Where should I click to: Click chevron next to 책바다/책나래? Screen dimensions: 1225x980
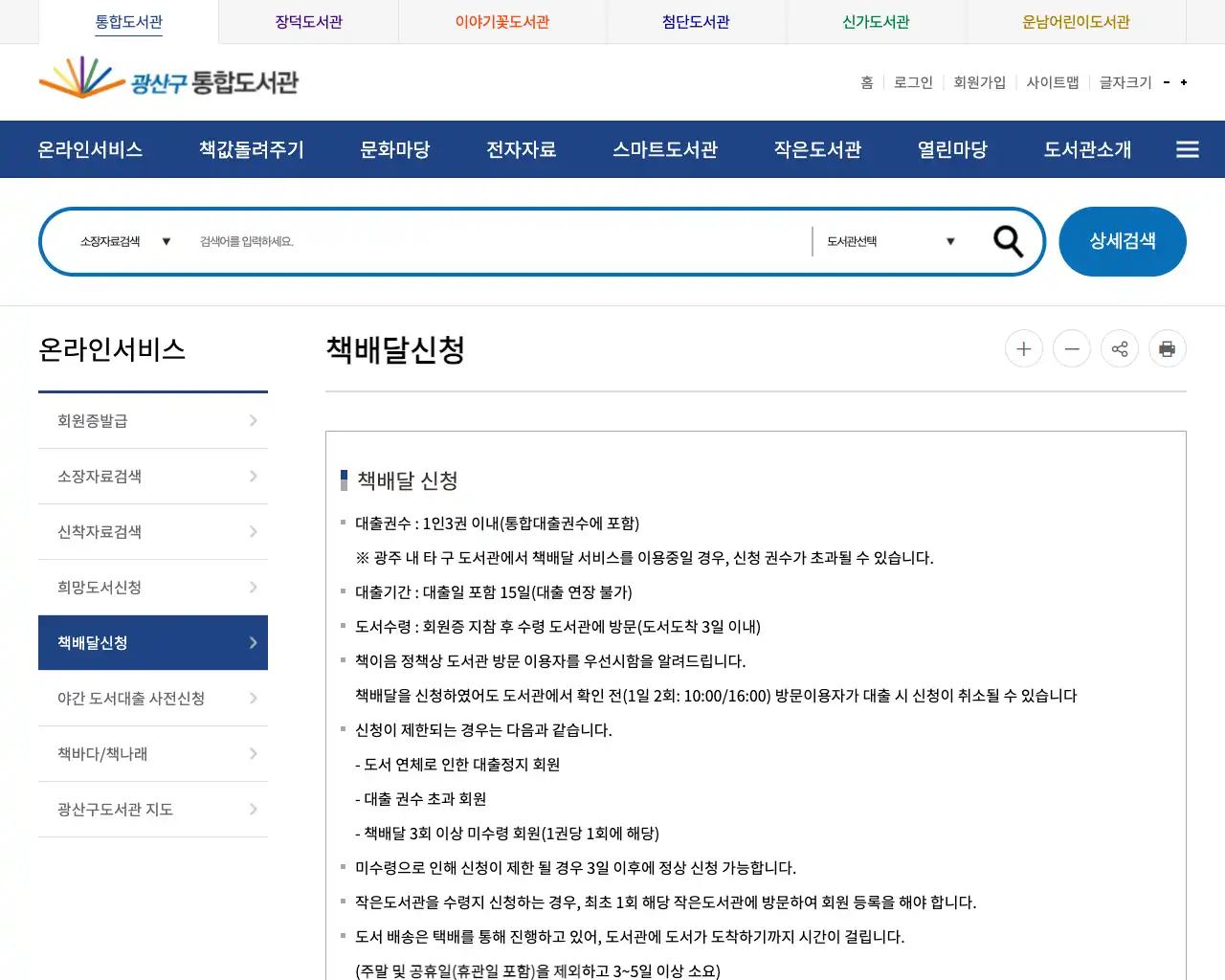pos(253,753)
